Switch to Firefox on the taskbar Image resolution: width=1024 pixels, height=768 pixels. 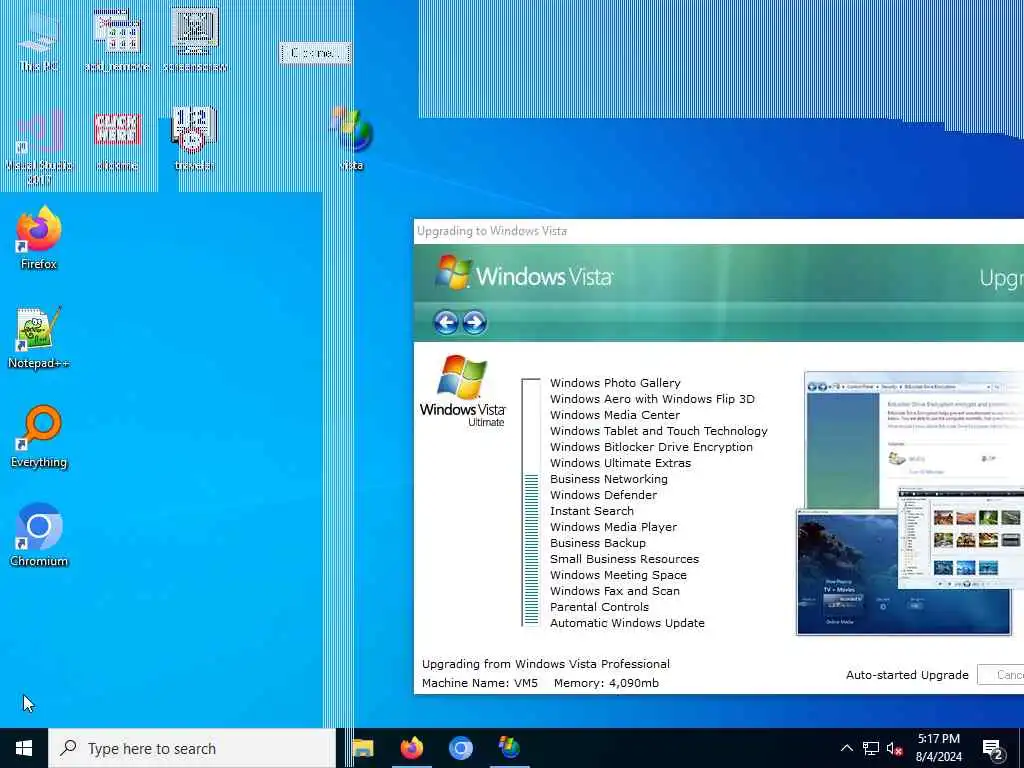[x=411, y=748]
